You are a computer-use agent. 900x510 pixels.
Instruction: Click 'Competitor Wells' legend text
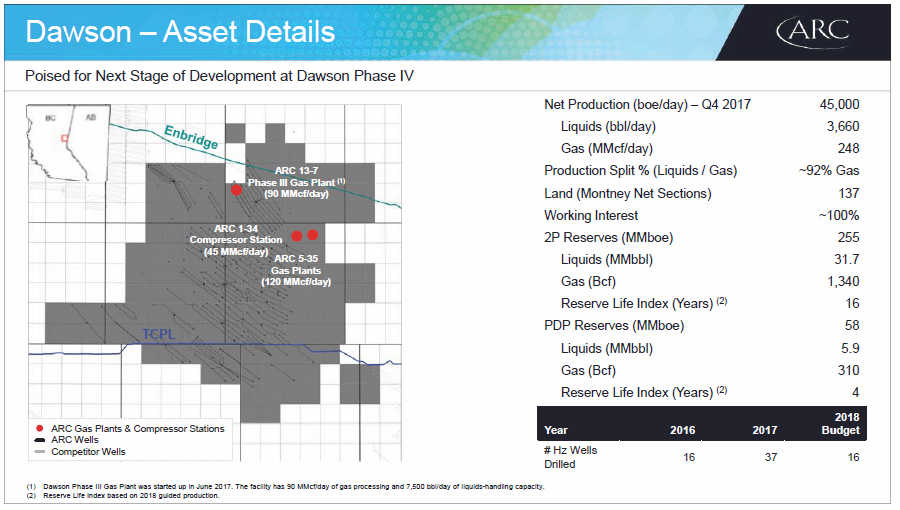point(88,452)
